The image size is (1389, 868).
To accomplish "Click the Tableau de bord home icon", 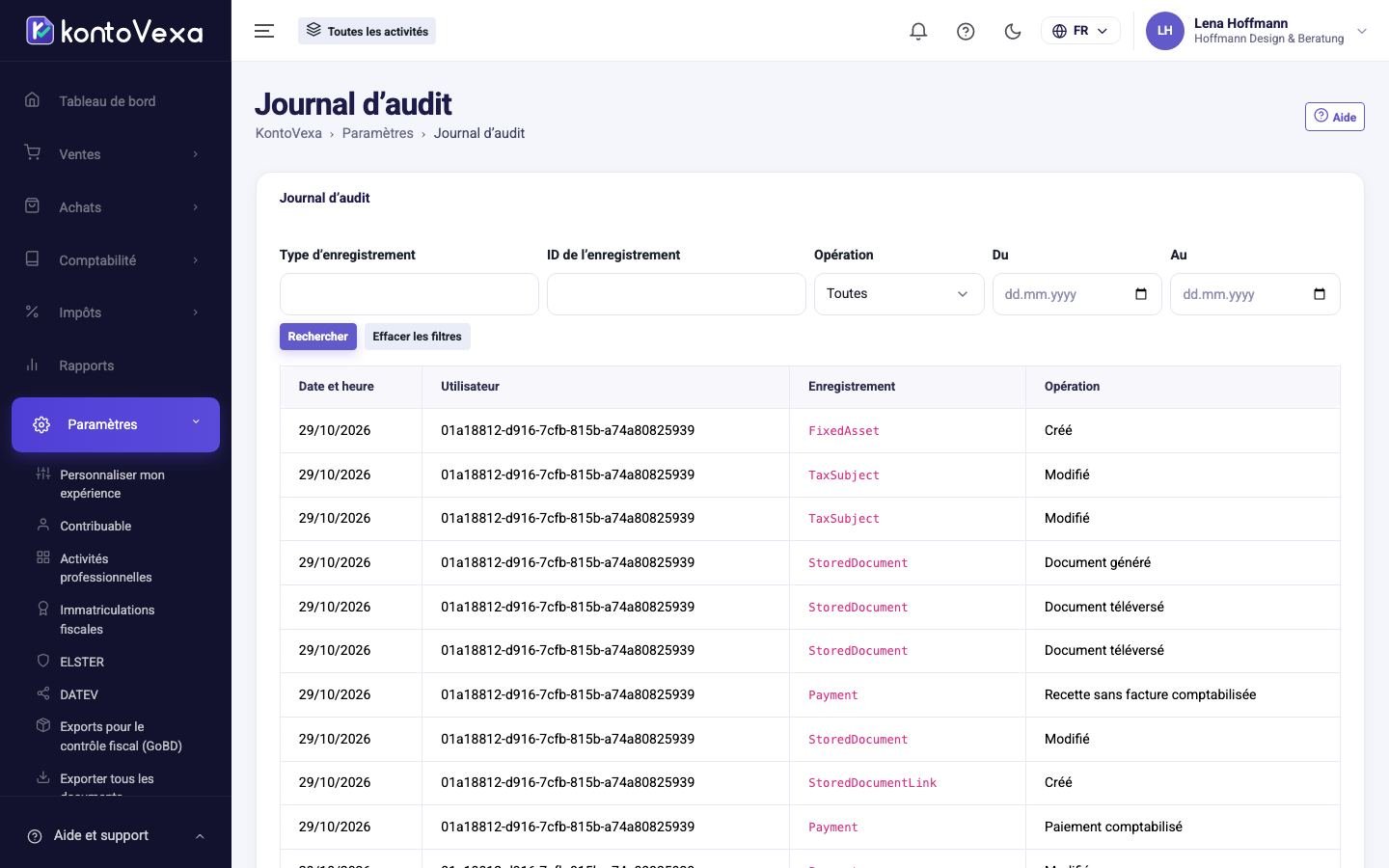I will coord(32,100).
